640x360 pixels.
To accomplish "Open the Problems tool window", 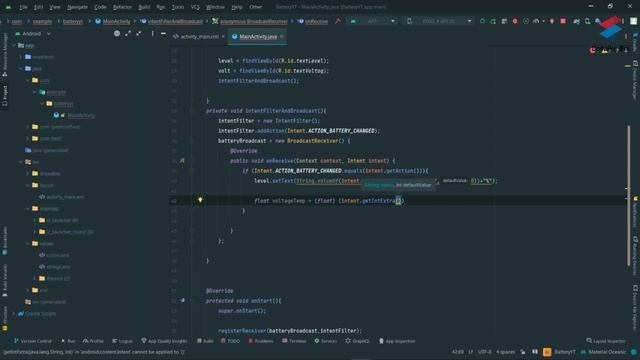I will (261, 341).
